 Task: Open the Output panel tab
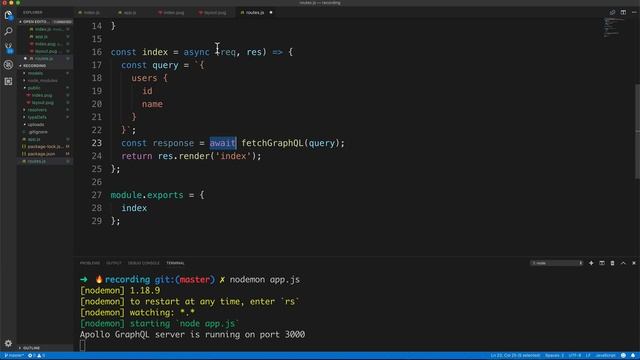[x=114, y=263]
